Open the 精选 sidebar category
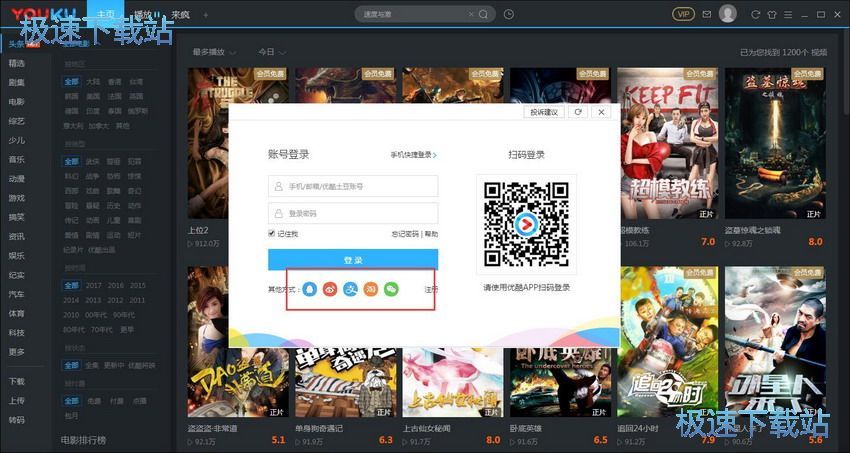 pyautogui.click(x=17, y=63)
